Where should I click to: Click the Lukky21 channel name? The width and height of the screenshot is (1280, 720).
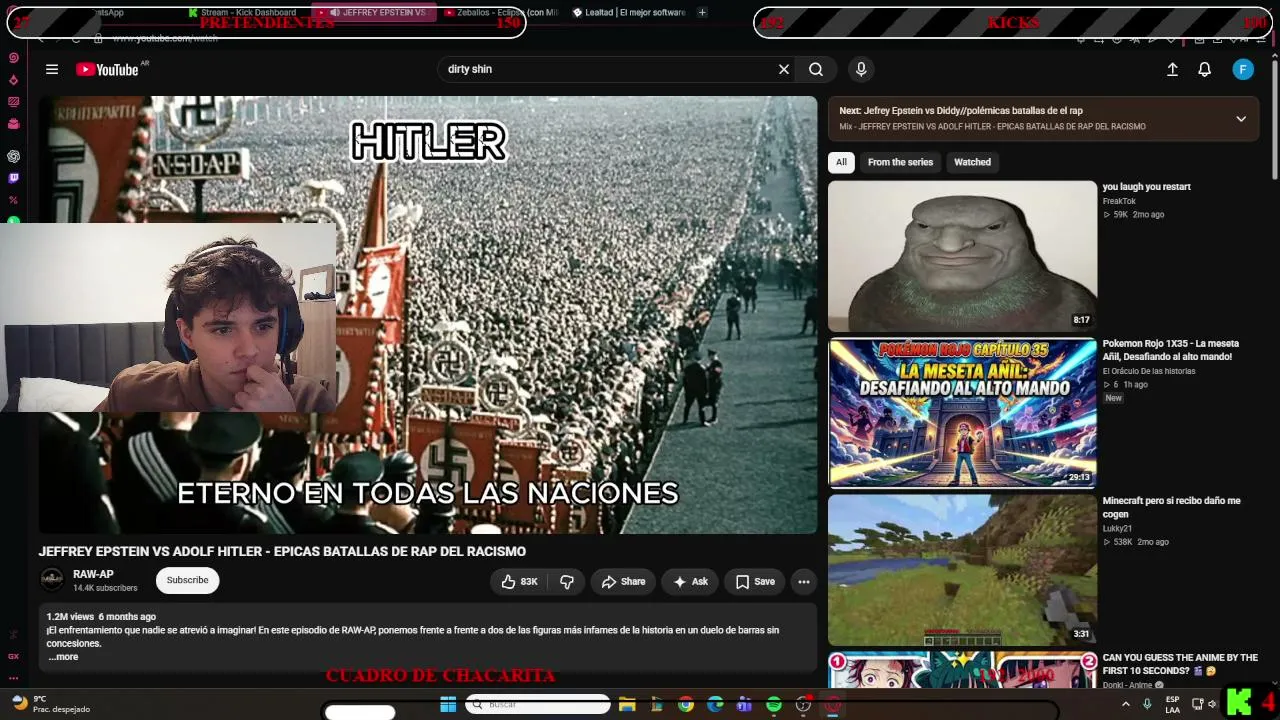(x=1117, y=528)
